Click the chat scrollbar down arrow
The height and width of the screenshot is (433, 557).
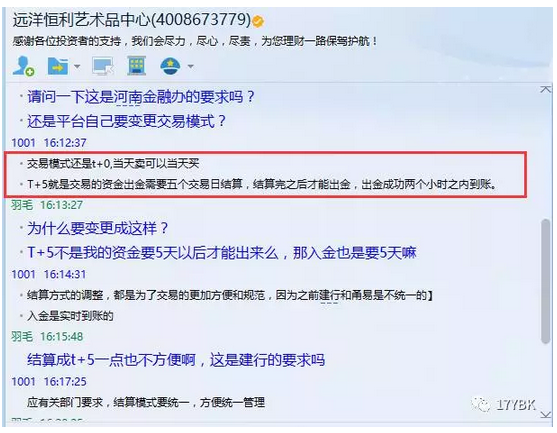click(x=546, y=414)
